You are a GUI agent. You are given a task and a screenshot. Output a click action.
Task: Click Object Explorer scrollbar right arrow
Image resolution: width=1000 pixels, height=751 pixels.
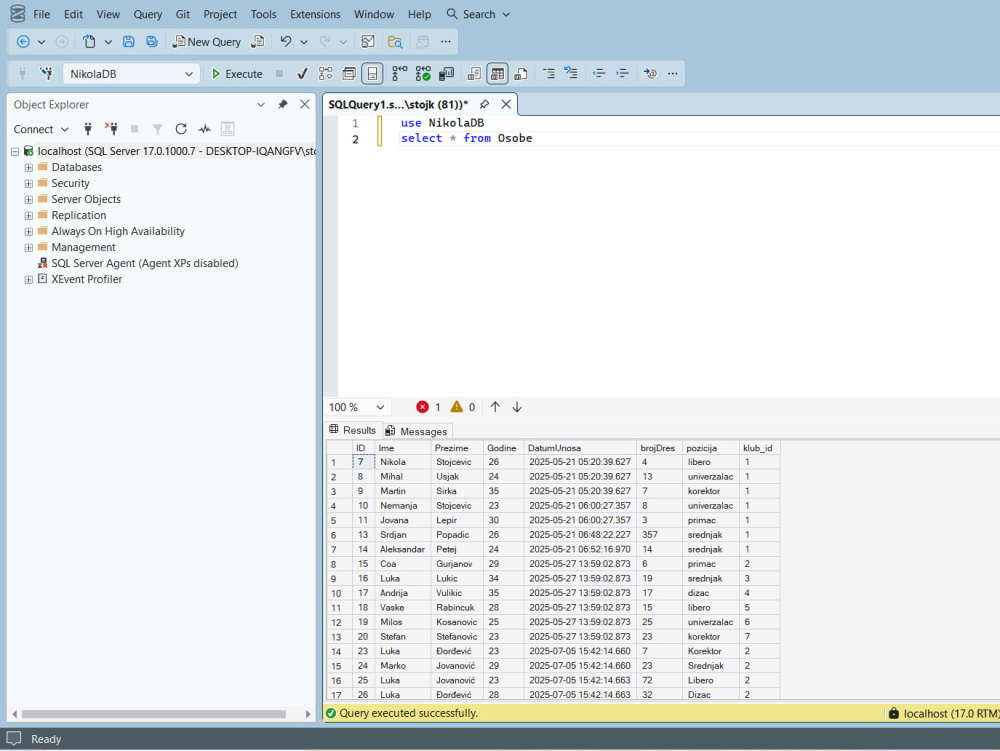pyautogui.click(x=308, y=714)
